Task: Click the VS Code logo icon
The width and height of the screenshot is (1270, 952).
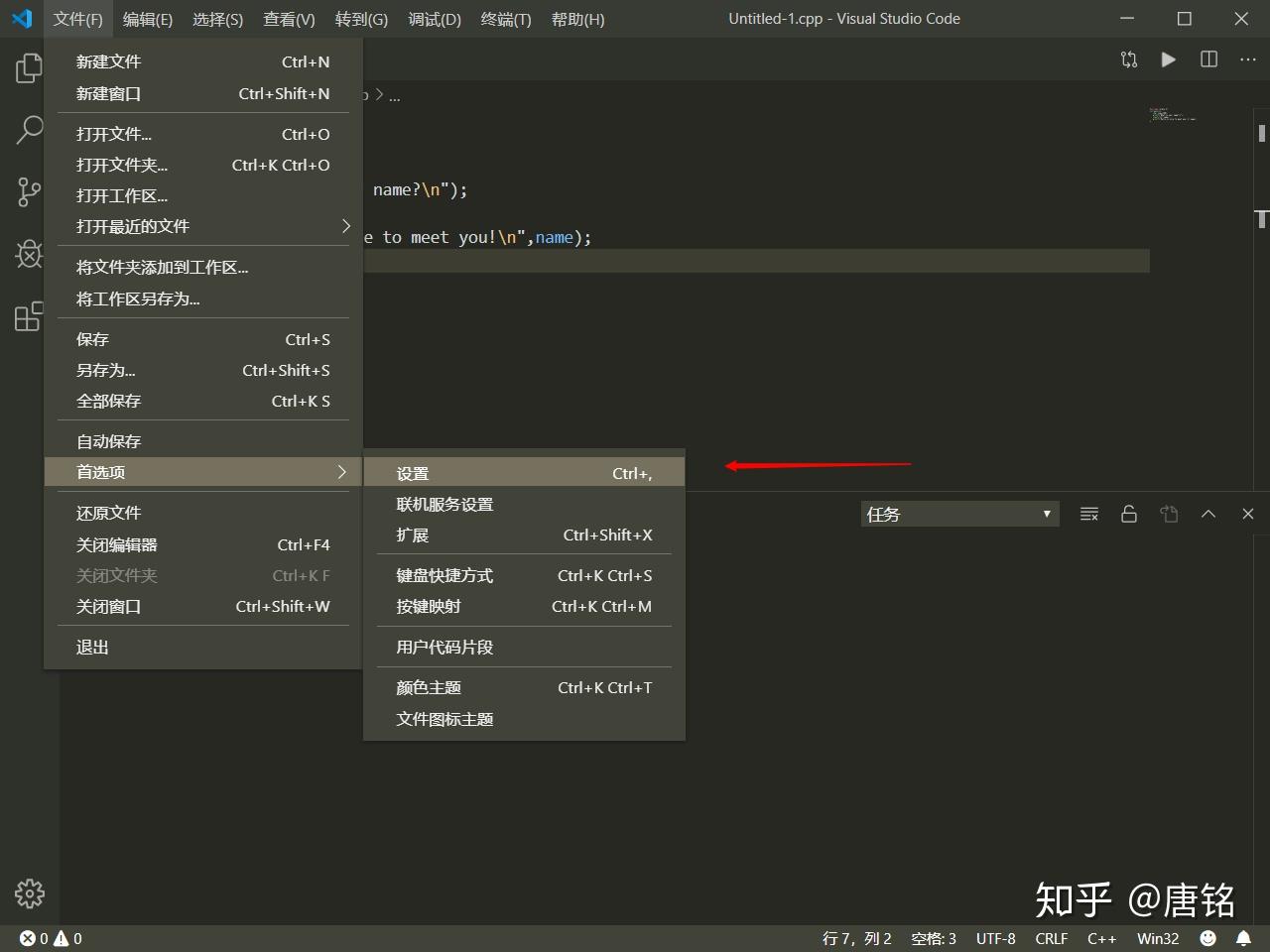Action: (x=22, y=19)
